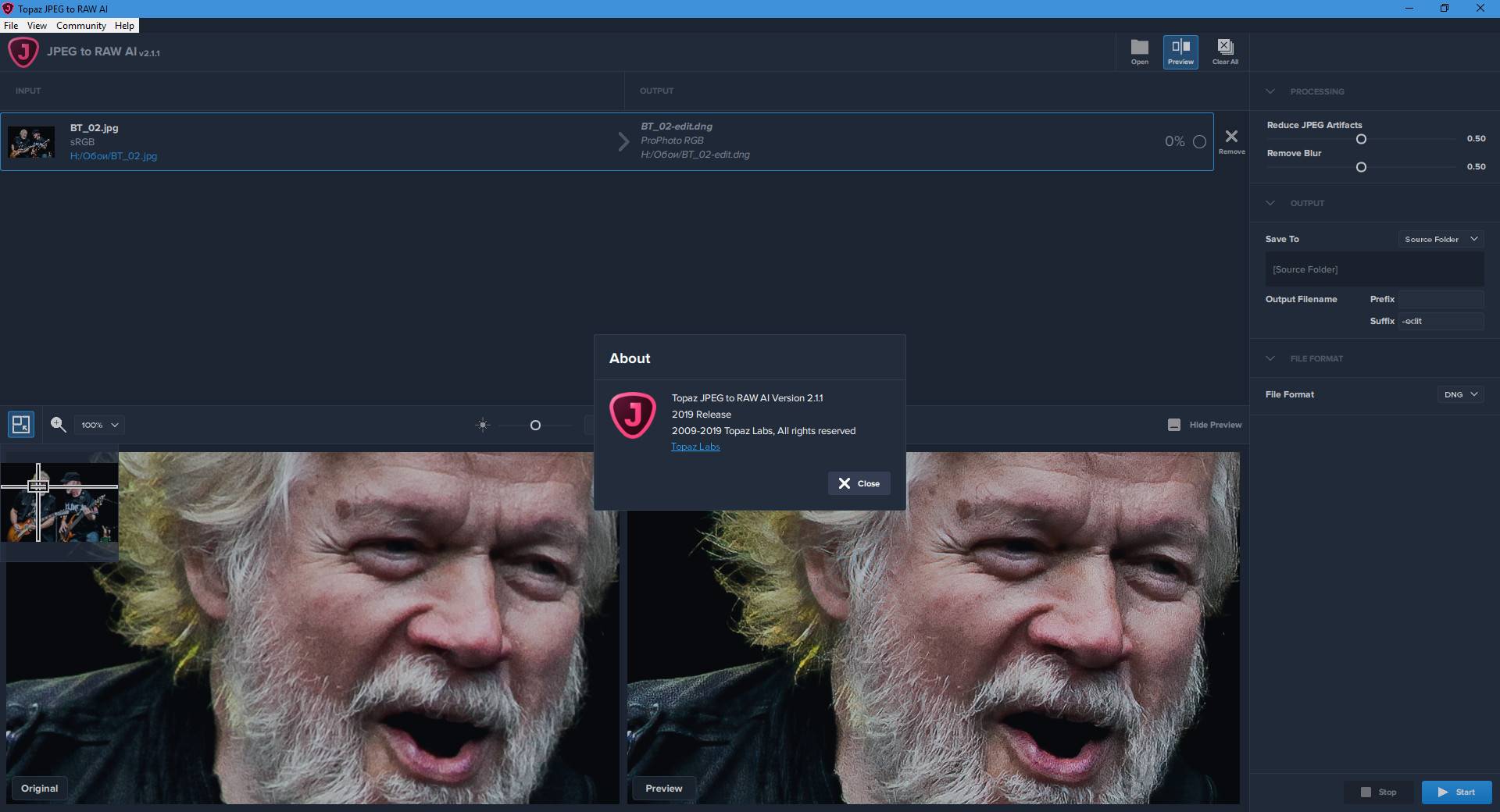Click the Preview image label
Image resolution: width=1500 pixels, height=812 pixels.
tap(664, 789)
